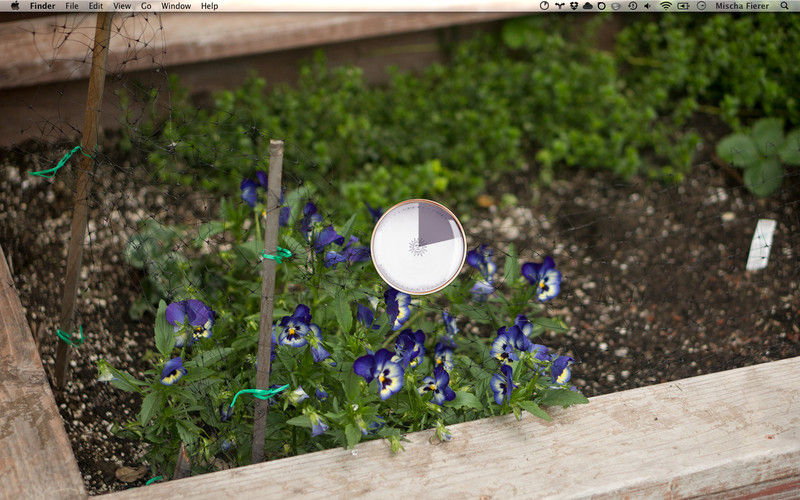This screenshot has width=800, height=500.
Task: Click the round timer dial on desktop
Action: pyautogui.click(x=418, y=247)
